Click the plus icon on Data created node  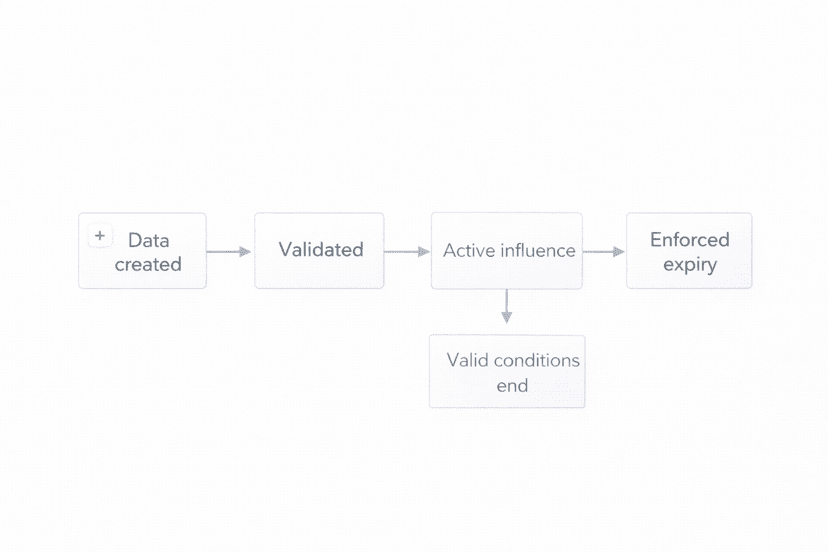(99, 236)
